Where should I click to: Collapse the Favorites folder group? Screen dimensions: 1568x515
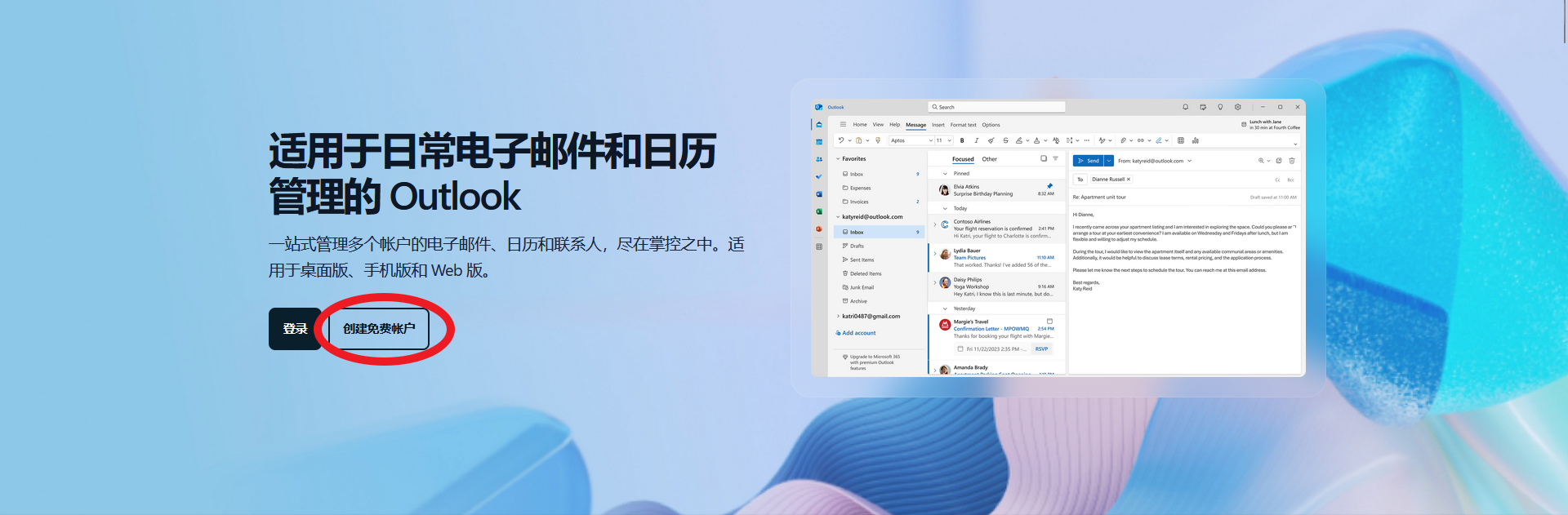coord(838,159)
